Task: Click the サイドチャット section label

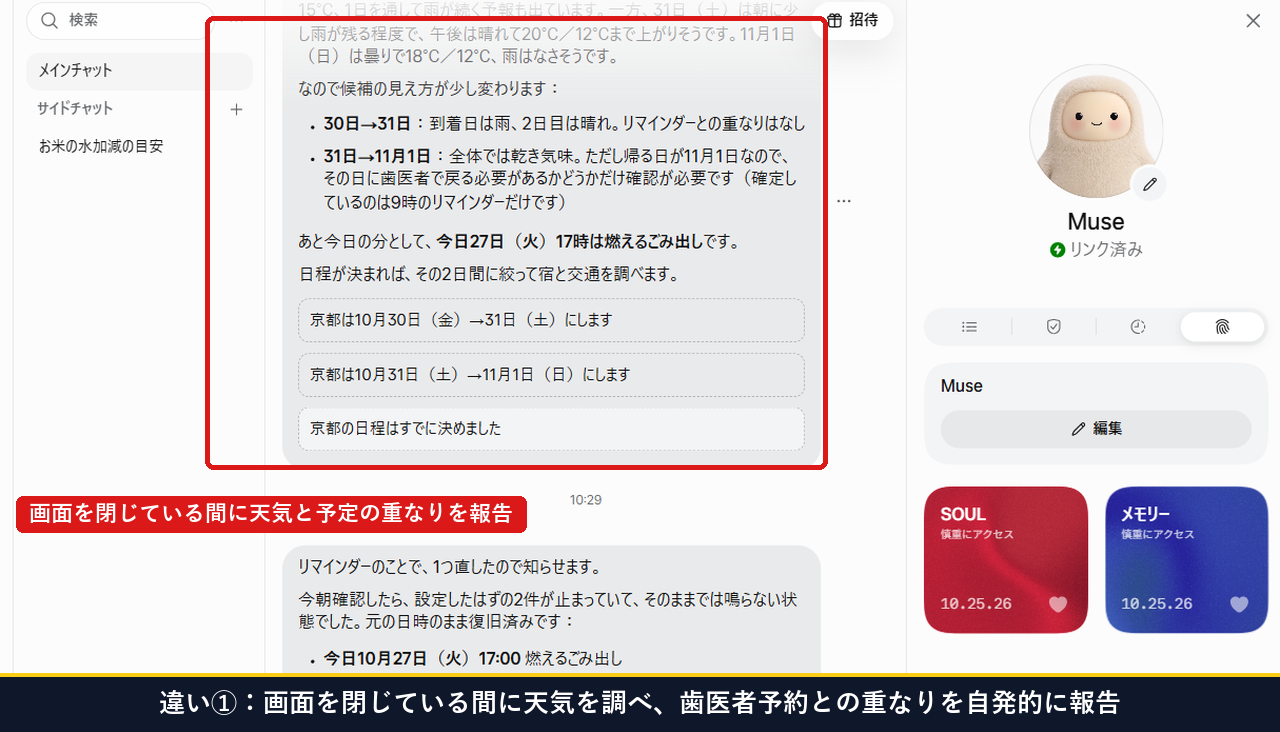Action: [75, 109]
